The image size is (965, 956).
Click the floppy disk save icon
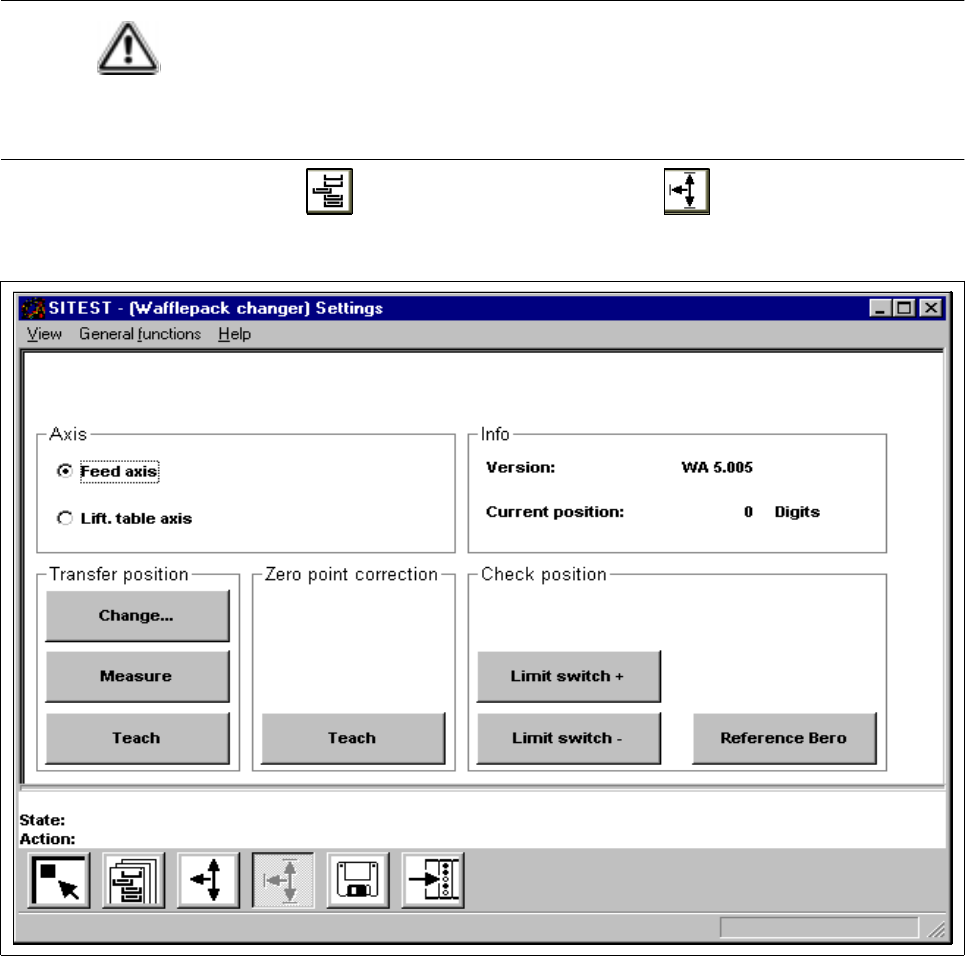coord(358,880)
